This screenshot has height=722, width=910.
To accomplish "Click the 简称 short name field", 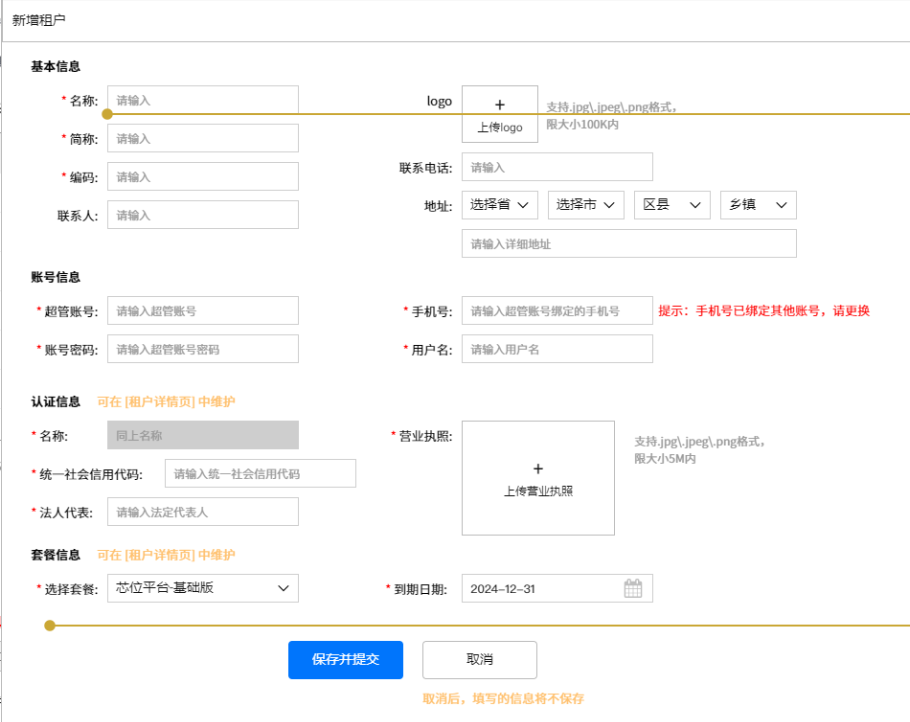I will coord(203,138).
